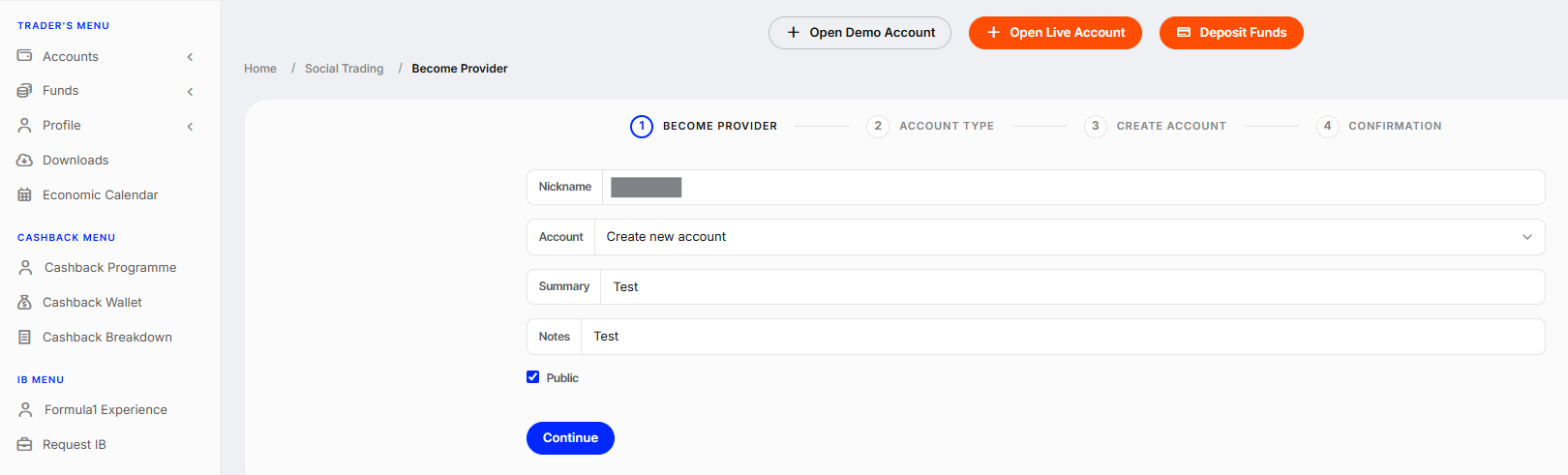This screenshot has width=1568, height=475.
Task: Click the Downloads cloud icon
Action: (24, 161)
